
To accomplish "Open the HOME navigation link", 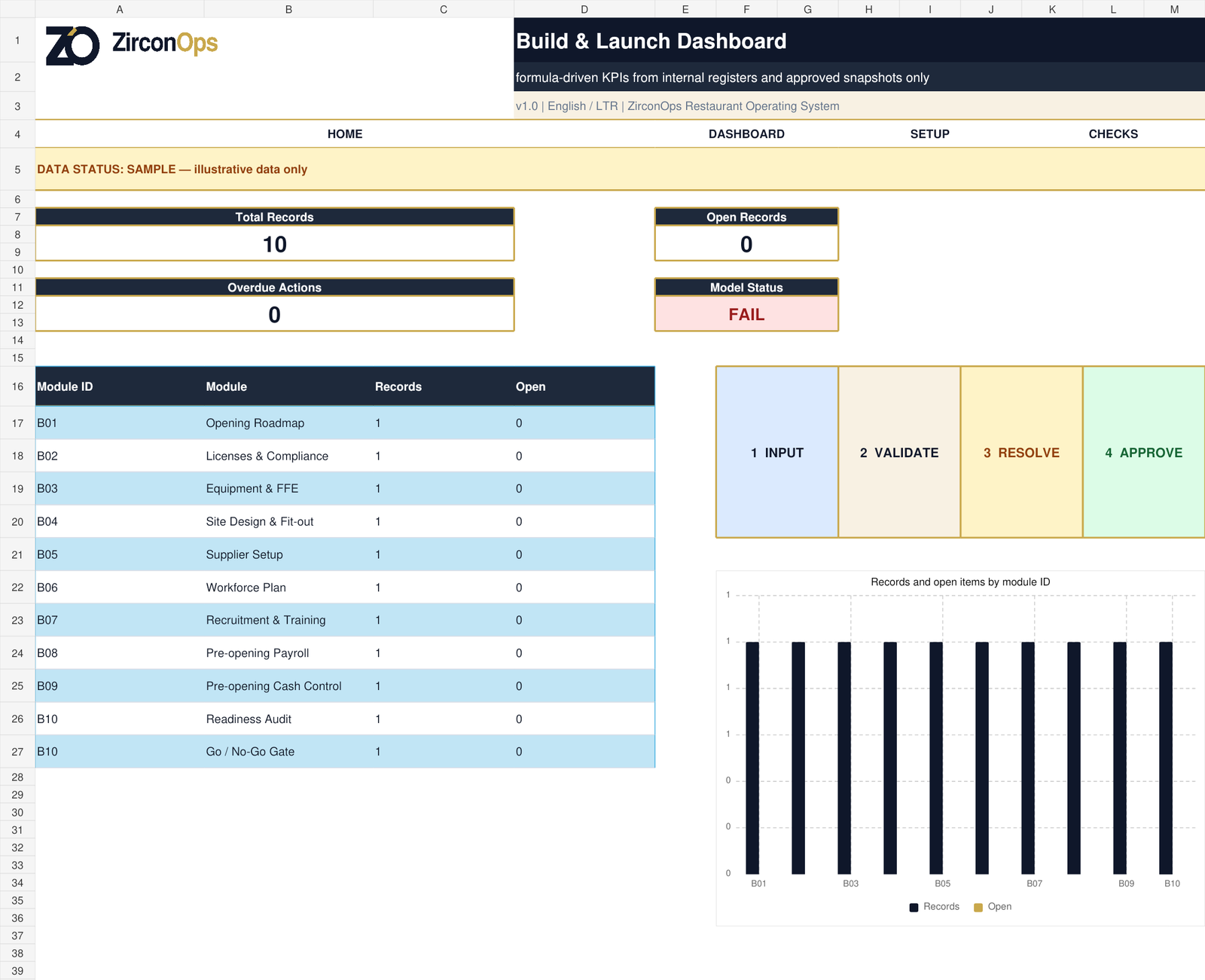I will point(345,134).
